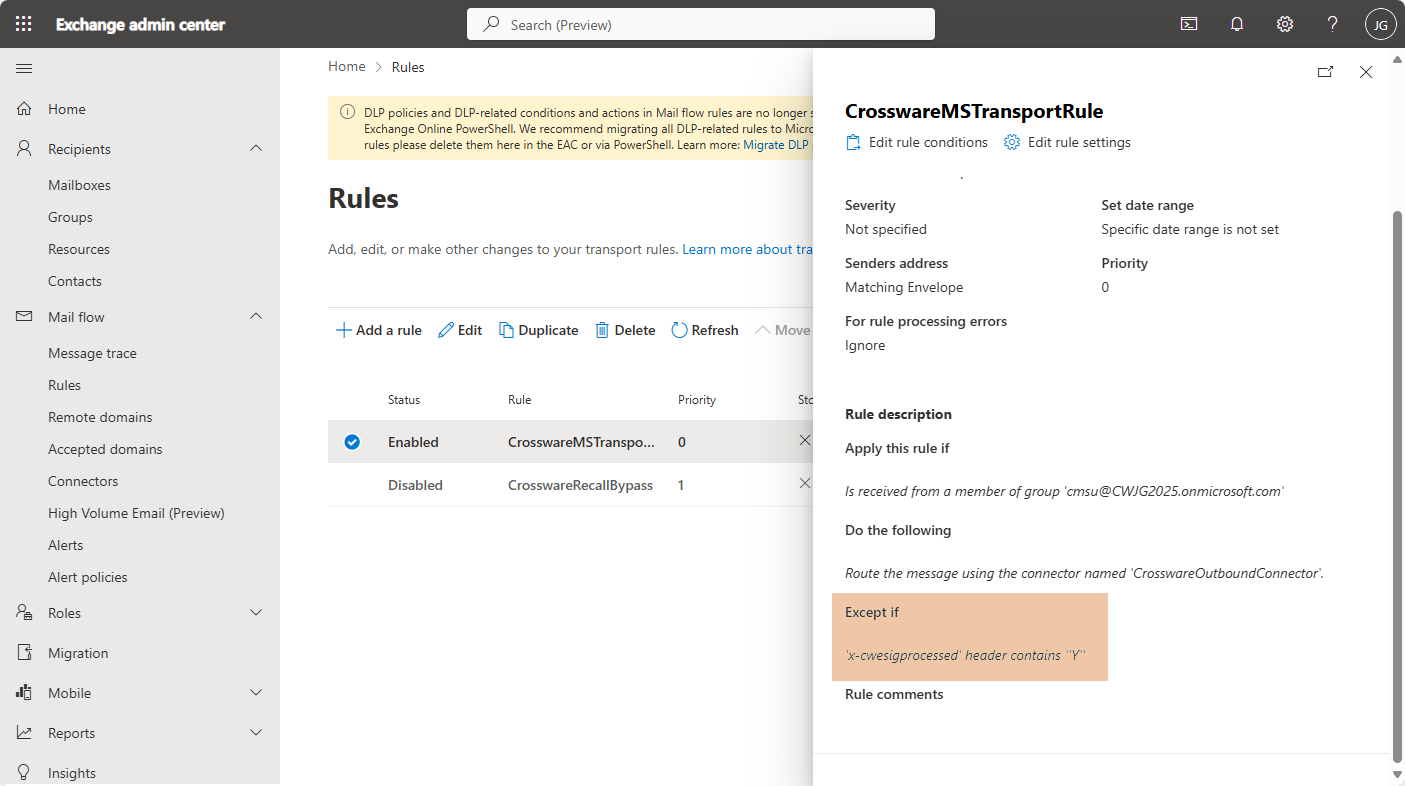Click the details panel vertical scrollbar

point(1397,480)
